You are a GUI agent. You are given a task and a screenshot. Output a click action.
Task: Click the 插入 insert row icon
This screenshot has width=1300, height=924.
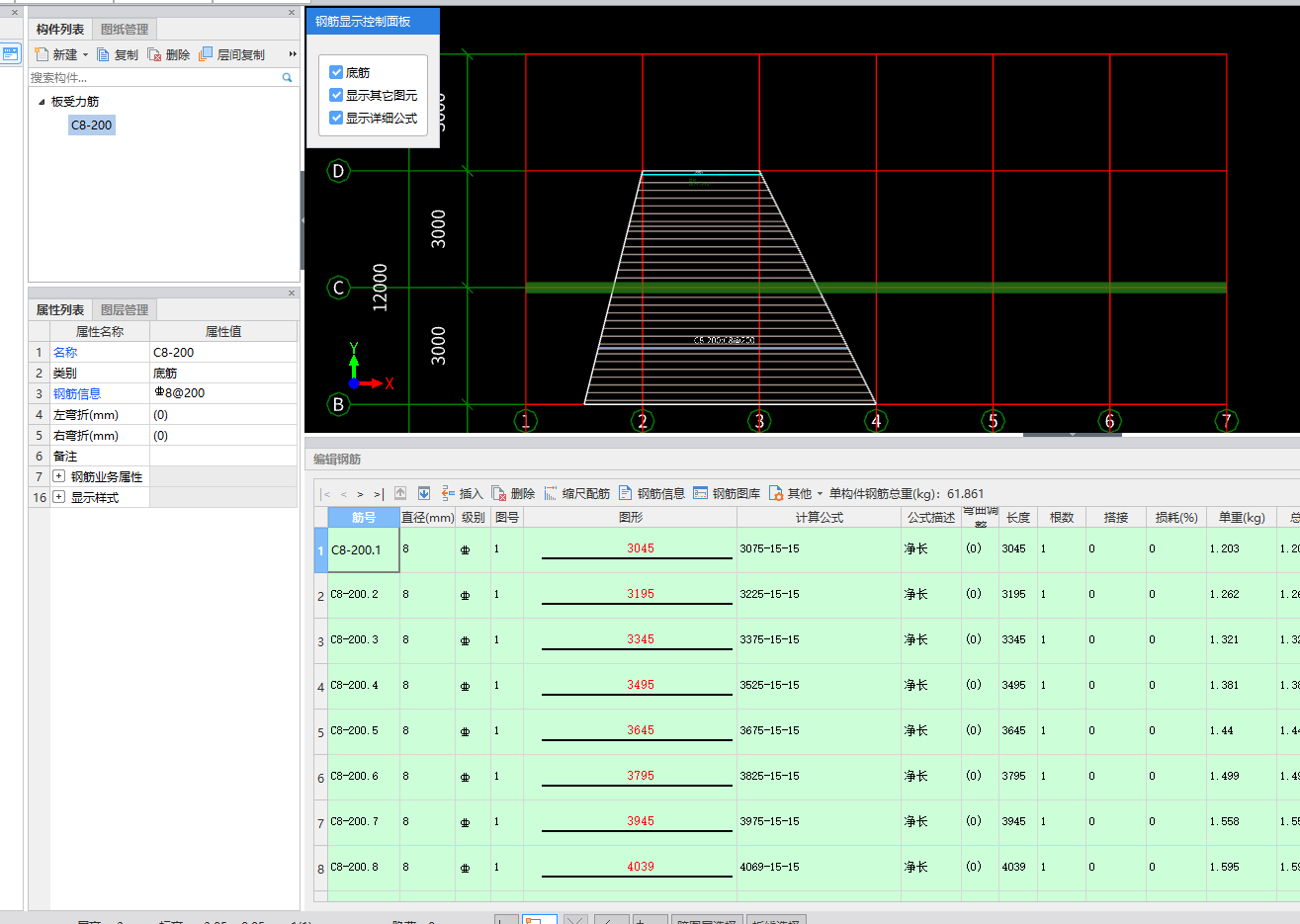point(448,493)
